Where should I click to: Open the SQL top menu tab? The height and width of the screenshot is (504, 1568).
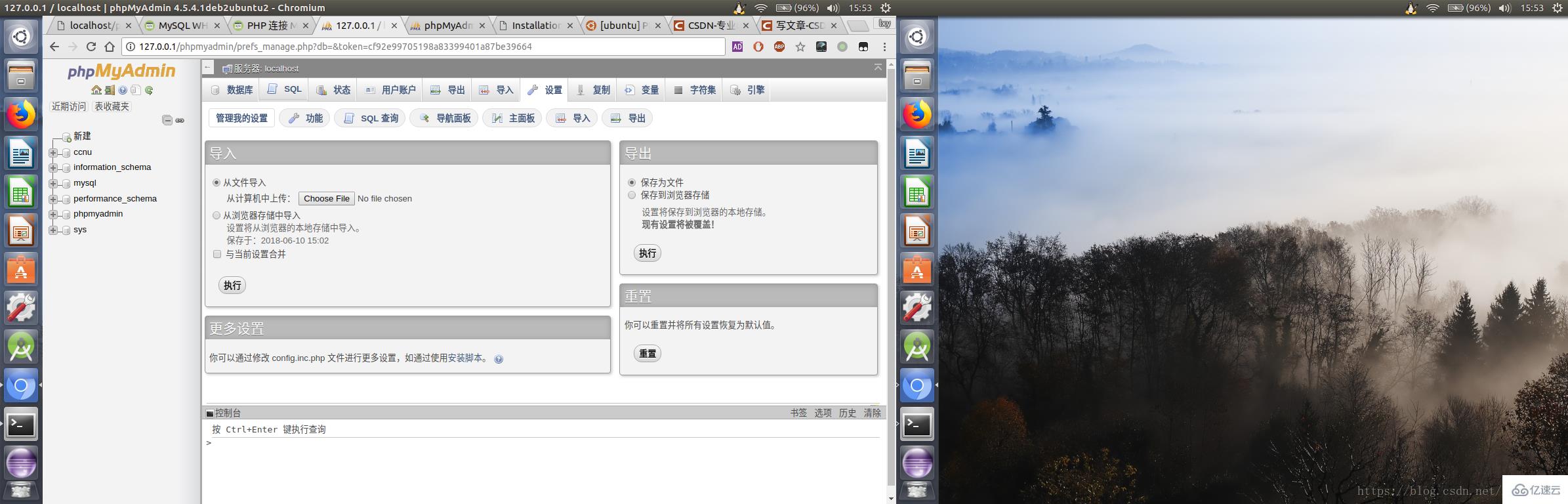(285, 90)
